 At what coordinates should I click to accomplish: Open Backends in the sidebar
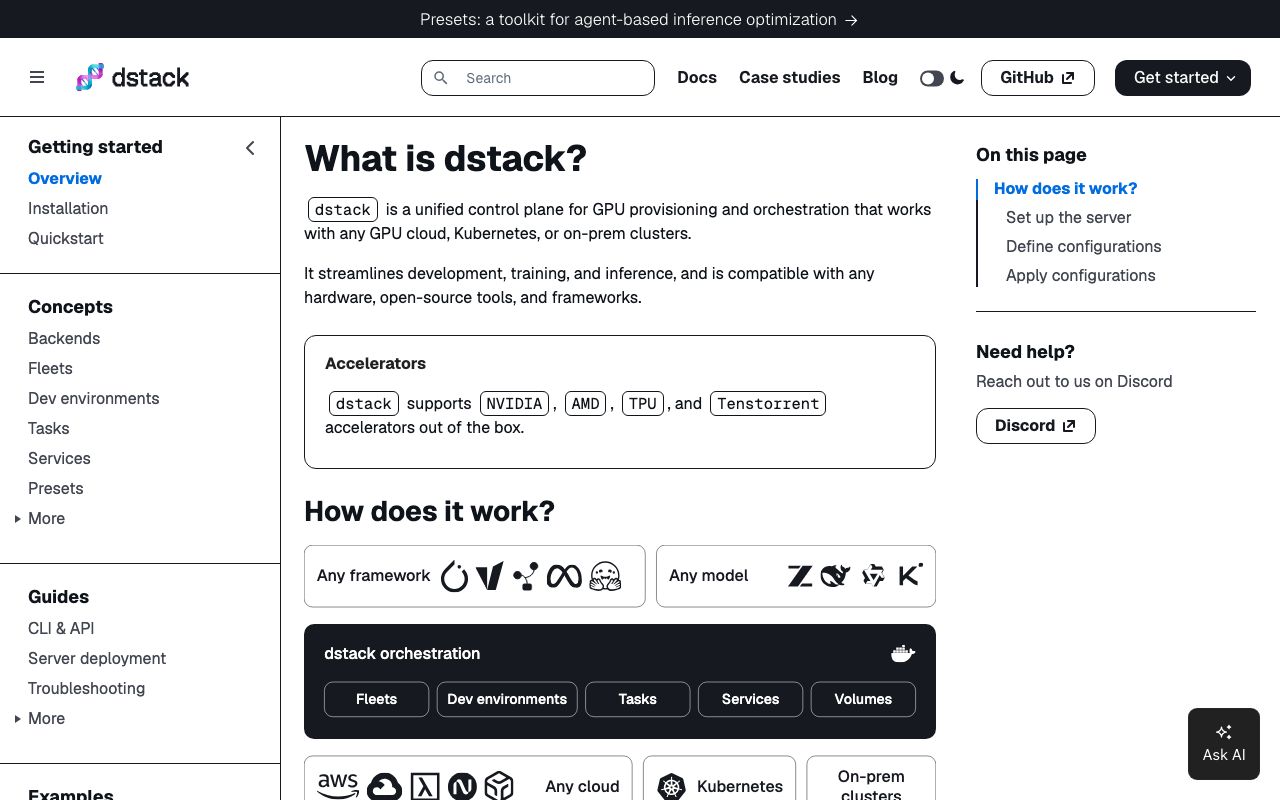click(x=64, y=338)
